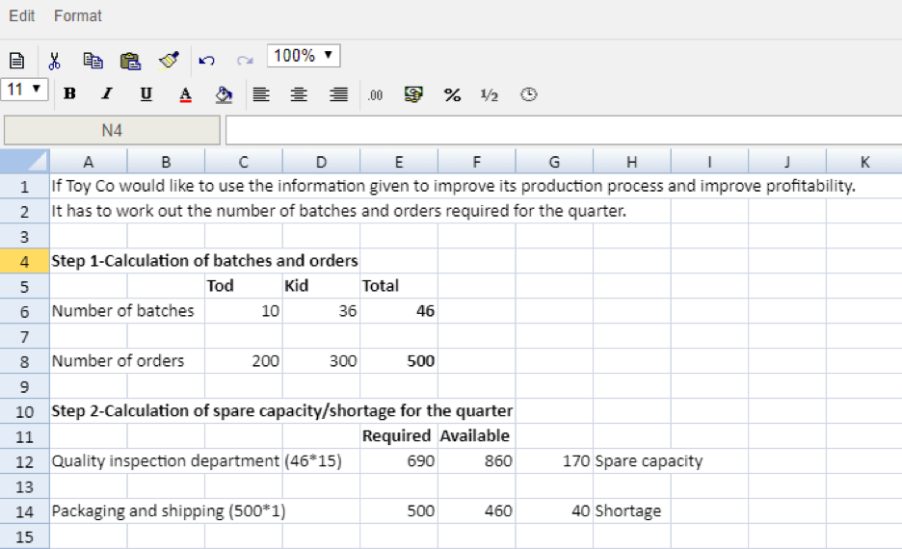The width and height of the screenshot is (902, 549).
Task: Select the format painter brush icon
Action: [x=169, y=61]
